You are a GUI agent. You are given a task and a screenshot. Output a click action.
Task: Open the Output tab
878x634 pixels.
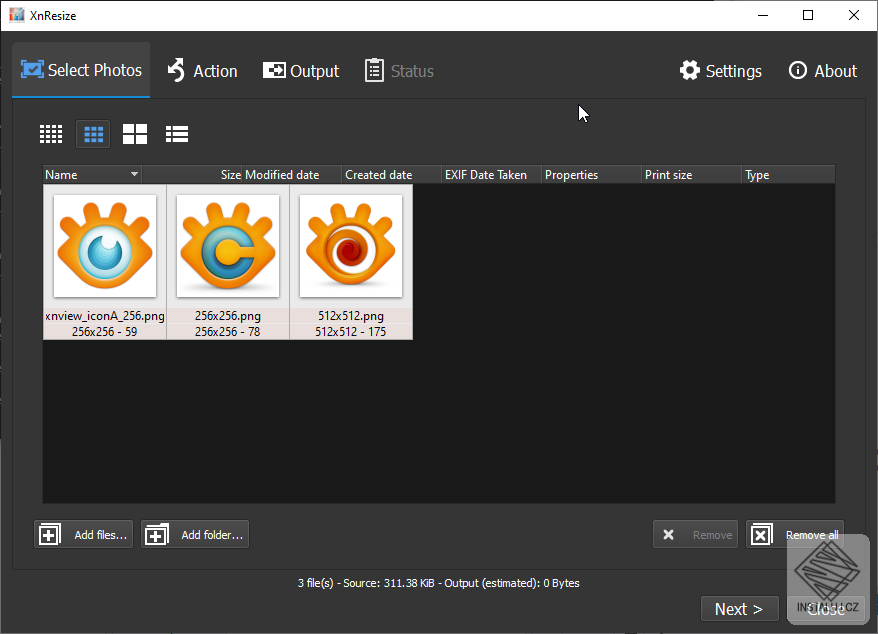(x=301, y=71)
